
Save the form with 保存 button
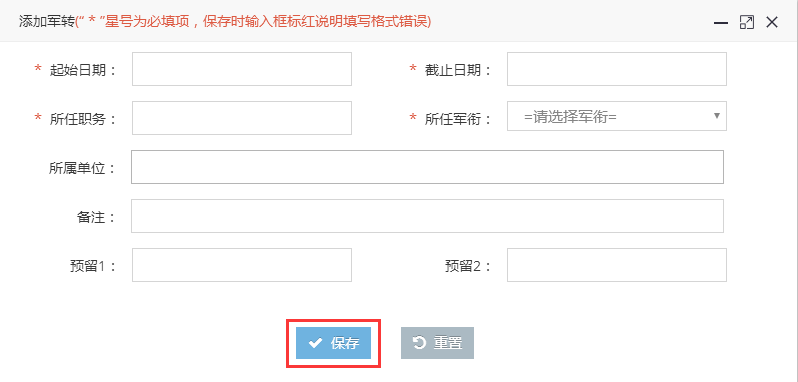pos(333,343)
